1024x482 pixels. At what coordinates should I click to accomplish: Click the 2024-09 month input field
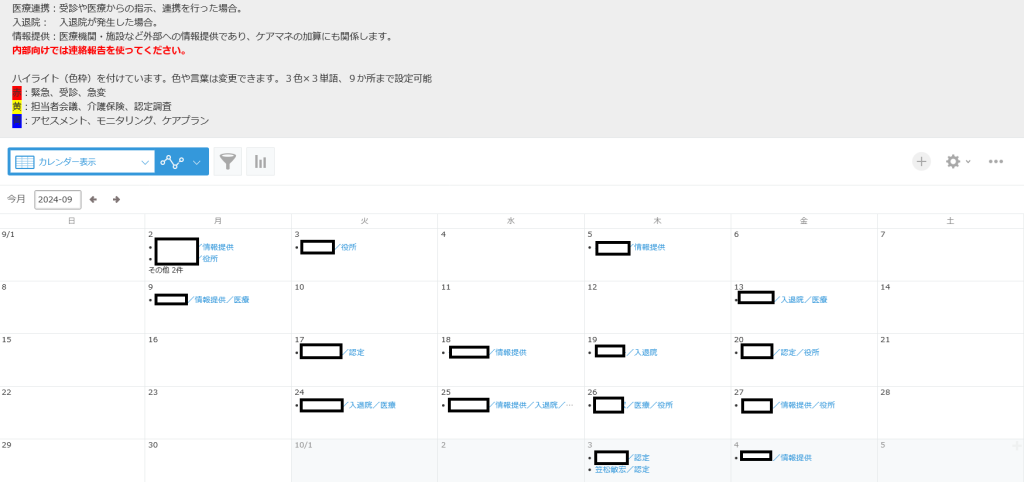pyautogui.click(x=57, y=199)
